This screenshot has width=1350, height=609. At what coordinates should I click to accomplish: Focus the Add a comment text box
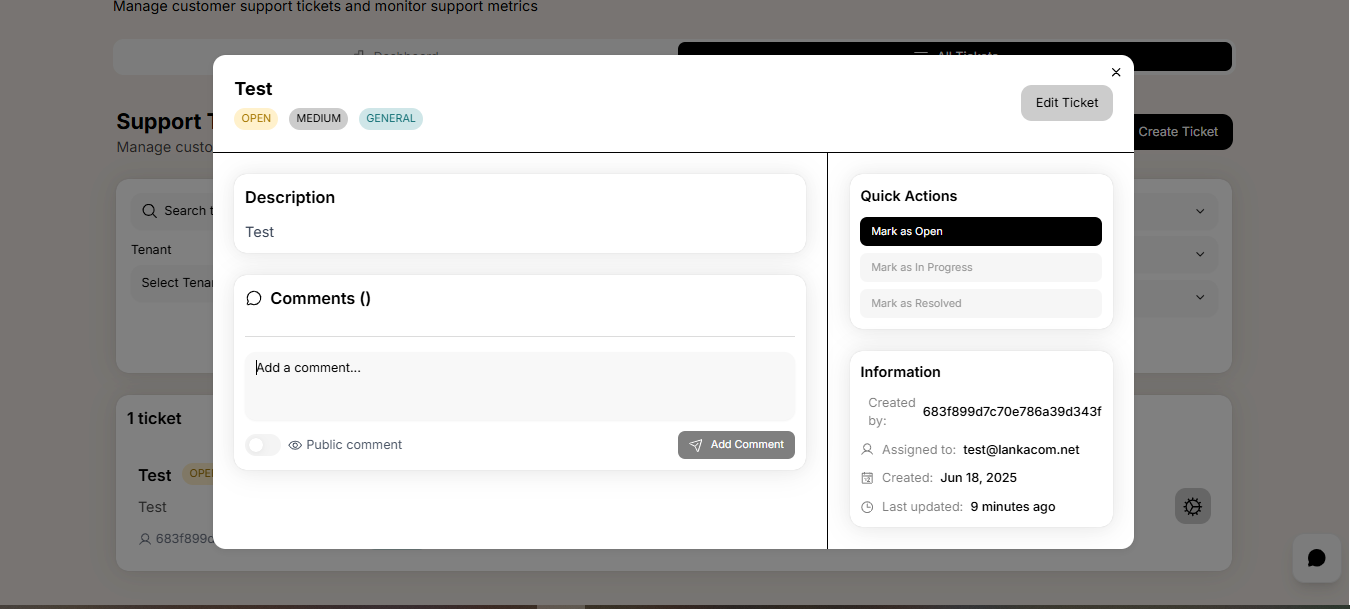[519, 386]
